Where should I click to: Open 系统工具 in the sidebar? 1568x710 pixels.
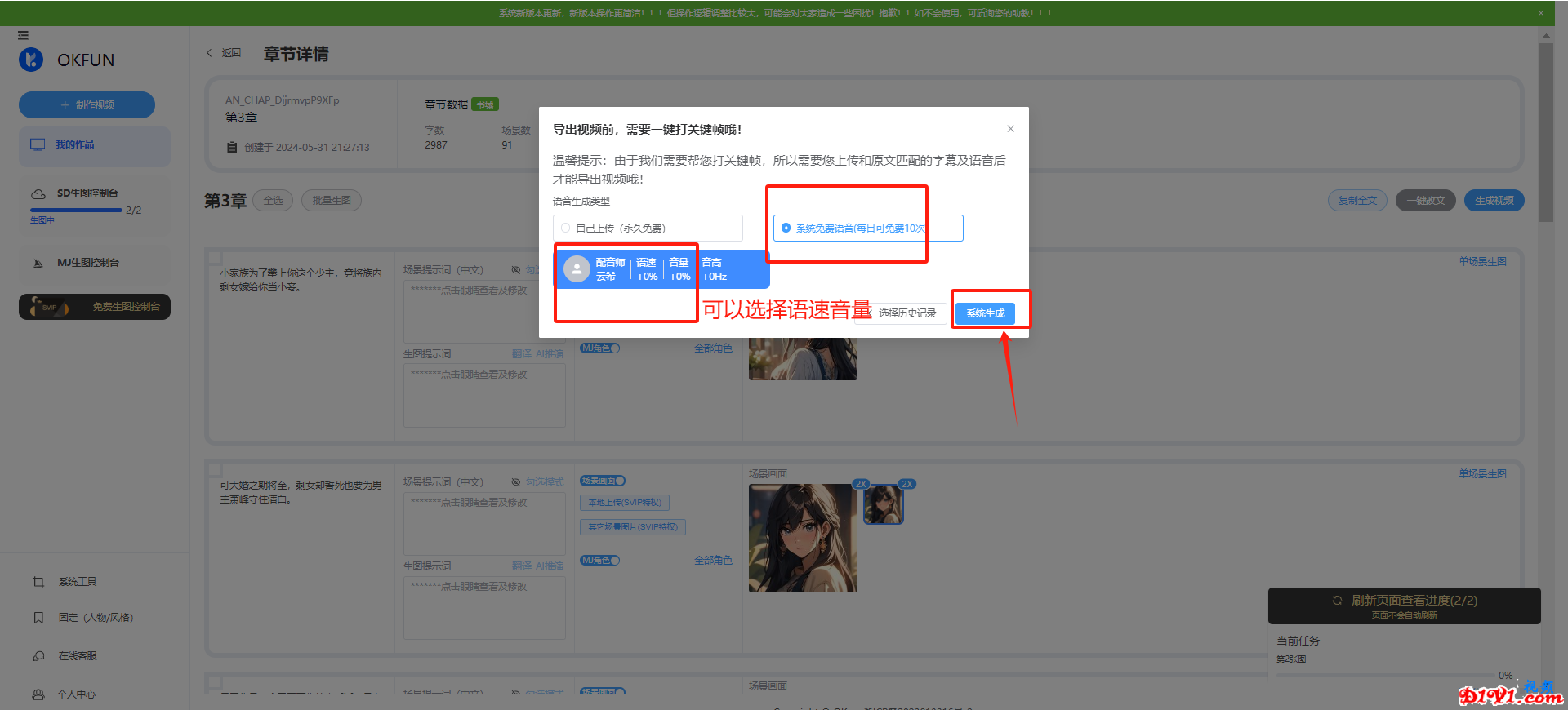[78, 582]
